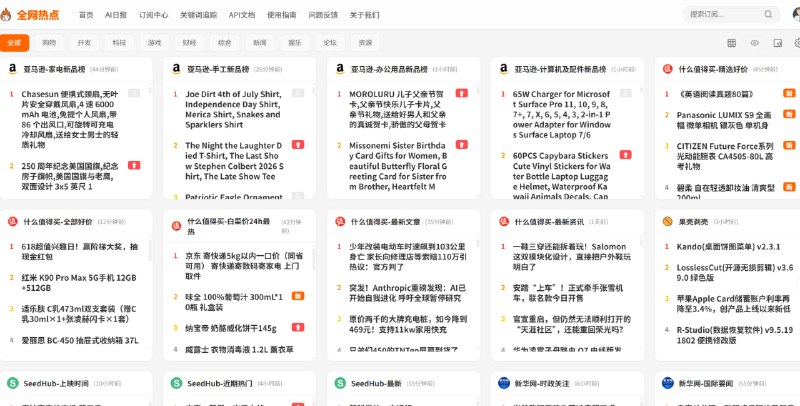The height and width of the screenshot is (406, 800).
Task: Click 值 icon of 什么值得买-最新文章 card
Action: (340, 221)
